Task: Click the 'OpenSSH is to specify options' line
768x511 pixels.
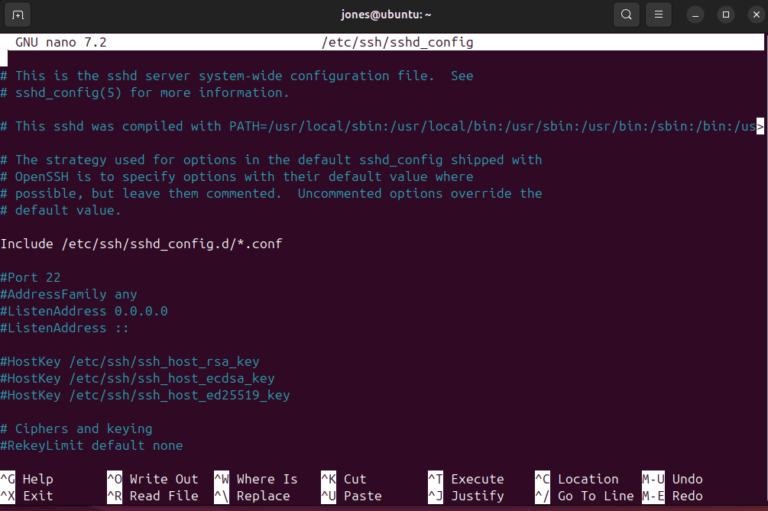Action: pyautogui.click(x=237, y=176)
